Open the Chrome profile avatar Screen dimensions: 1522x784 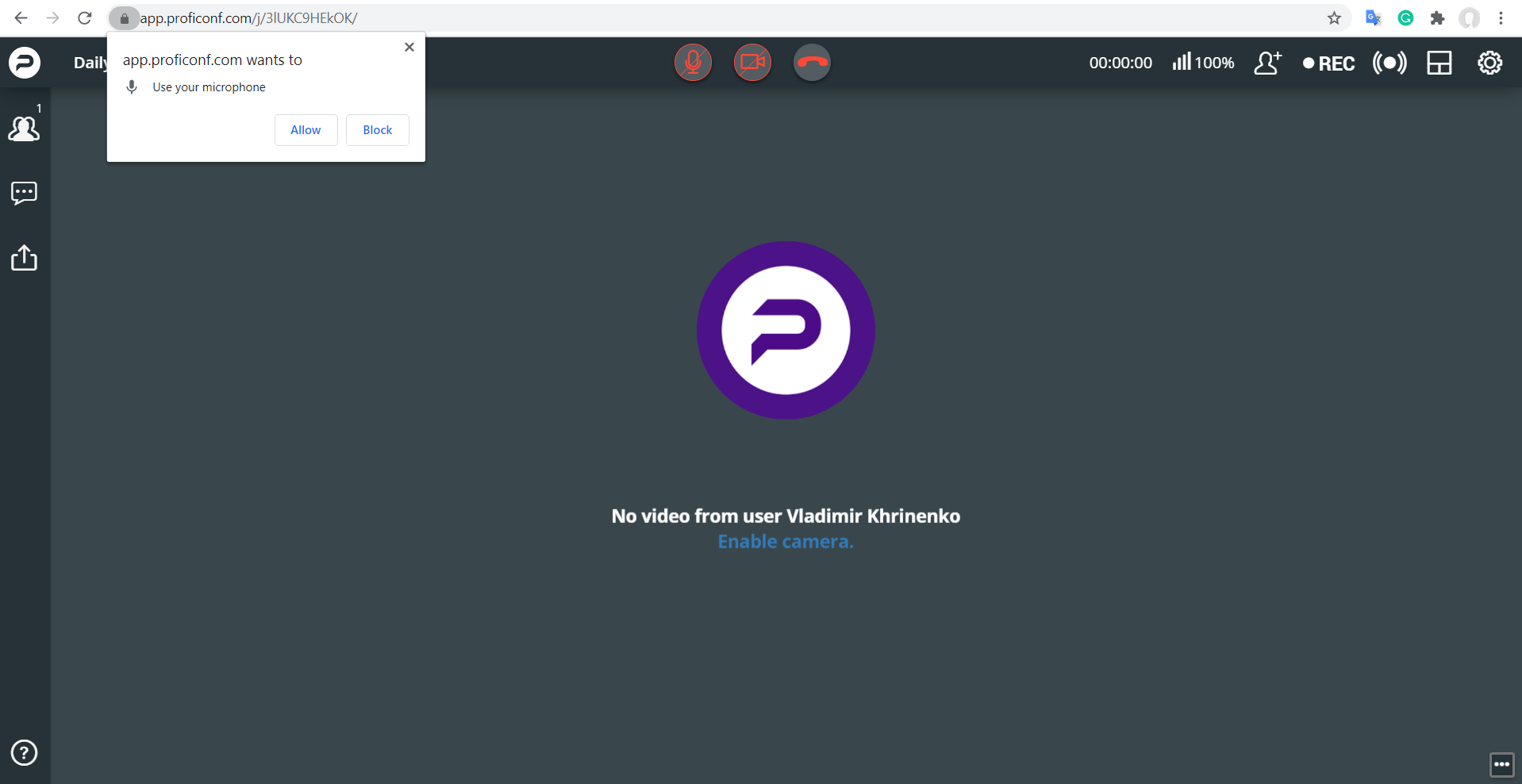pos(1469,17)
